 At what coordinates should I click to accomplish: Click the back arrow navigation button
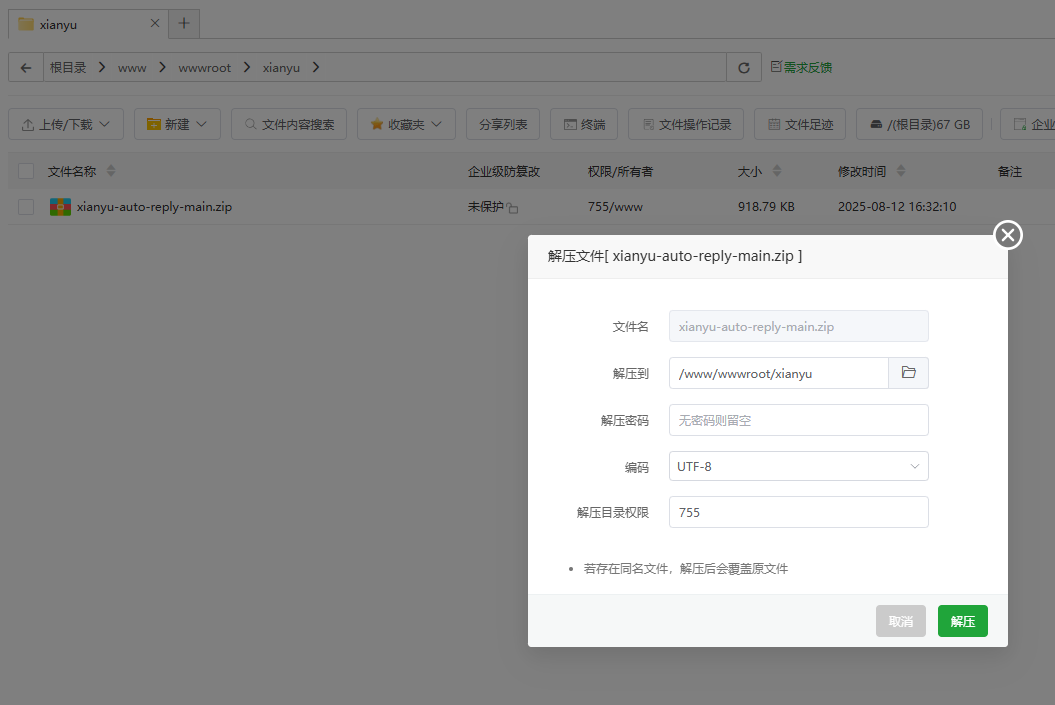click(x=26, y=67)
